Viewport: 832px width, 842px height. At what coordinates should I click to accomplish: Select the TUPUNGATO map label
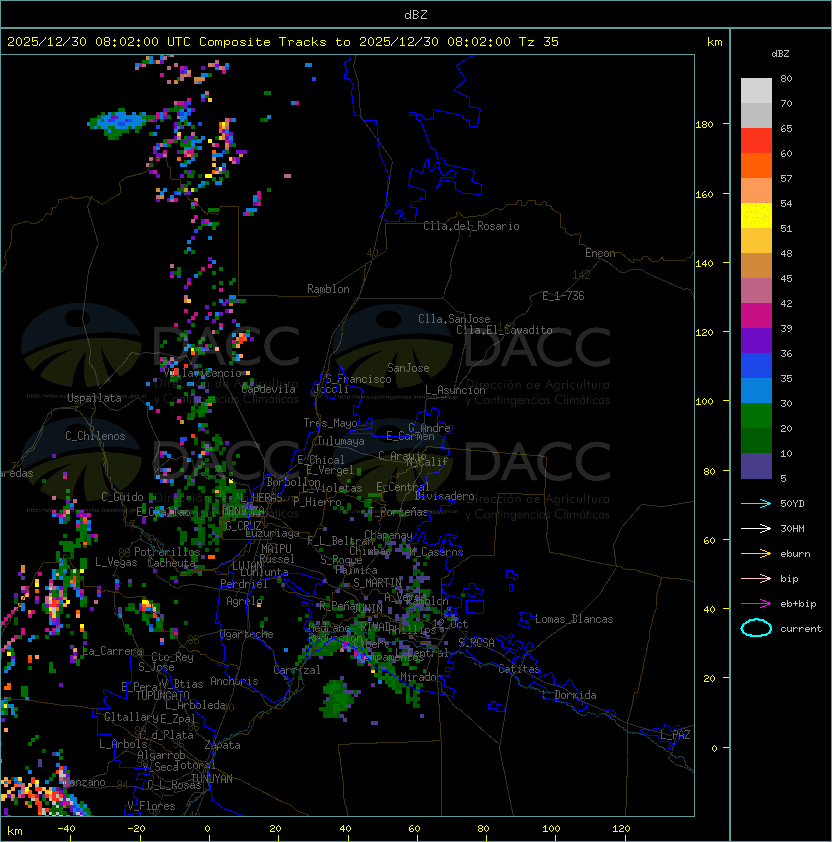point(162,696)
